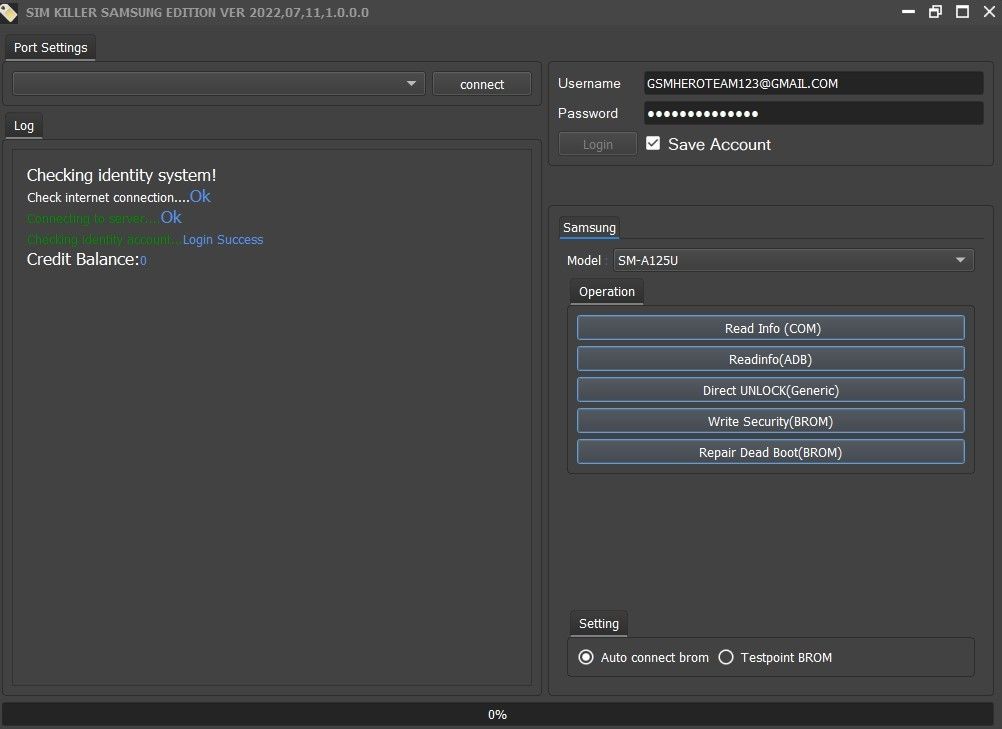The image size is (1002, 729).
Task: Toggle the Save Account checkbox
Action: point(652,143)
